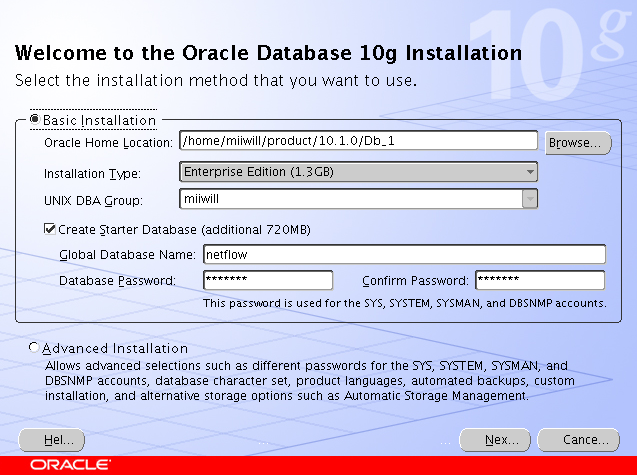
Task: Click the 10g watermark logo
Action: [548, 53]
